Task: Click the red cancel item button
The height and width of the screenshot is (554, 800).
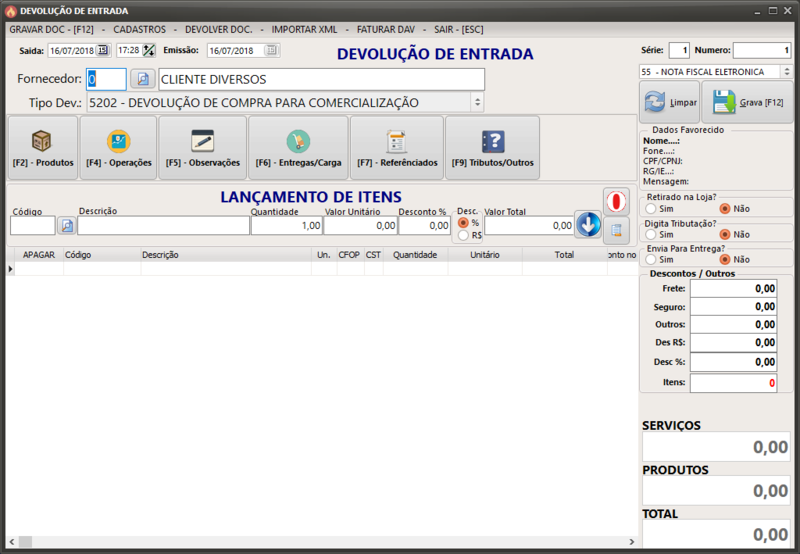Action: point(616,202)
